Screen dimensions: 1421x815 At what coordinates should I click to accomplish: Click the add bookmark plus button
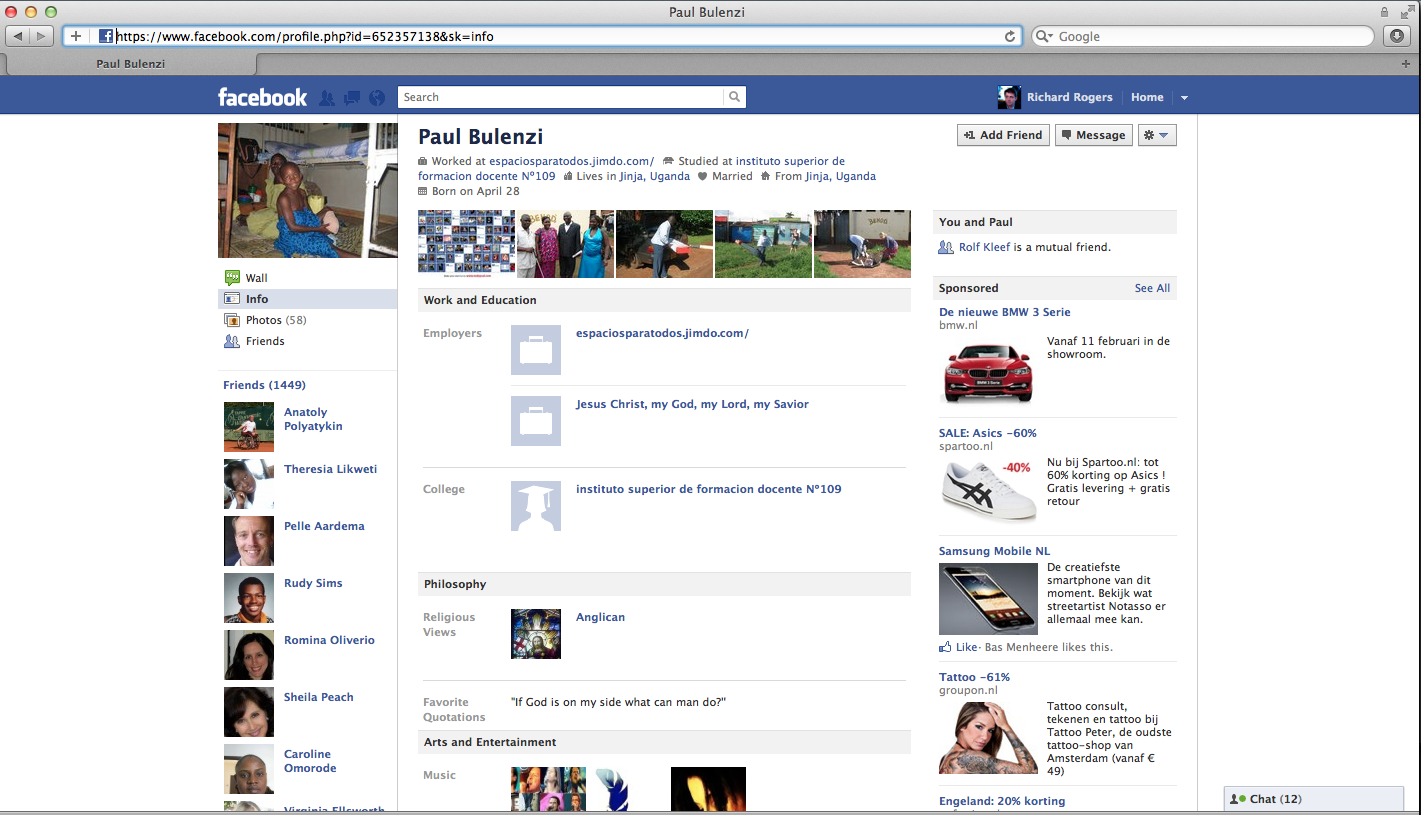click(x=76, y=36)
